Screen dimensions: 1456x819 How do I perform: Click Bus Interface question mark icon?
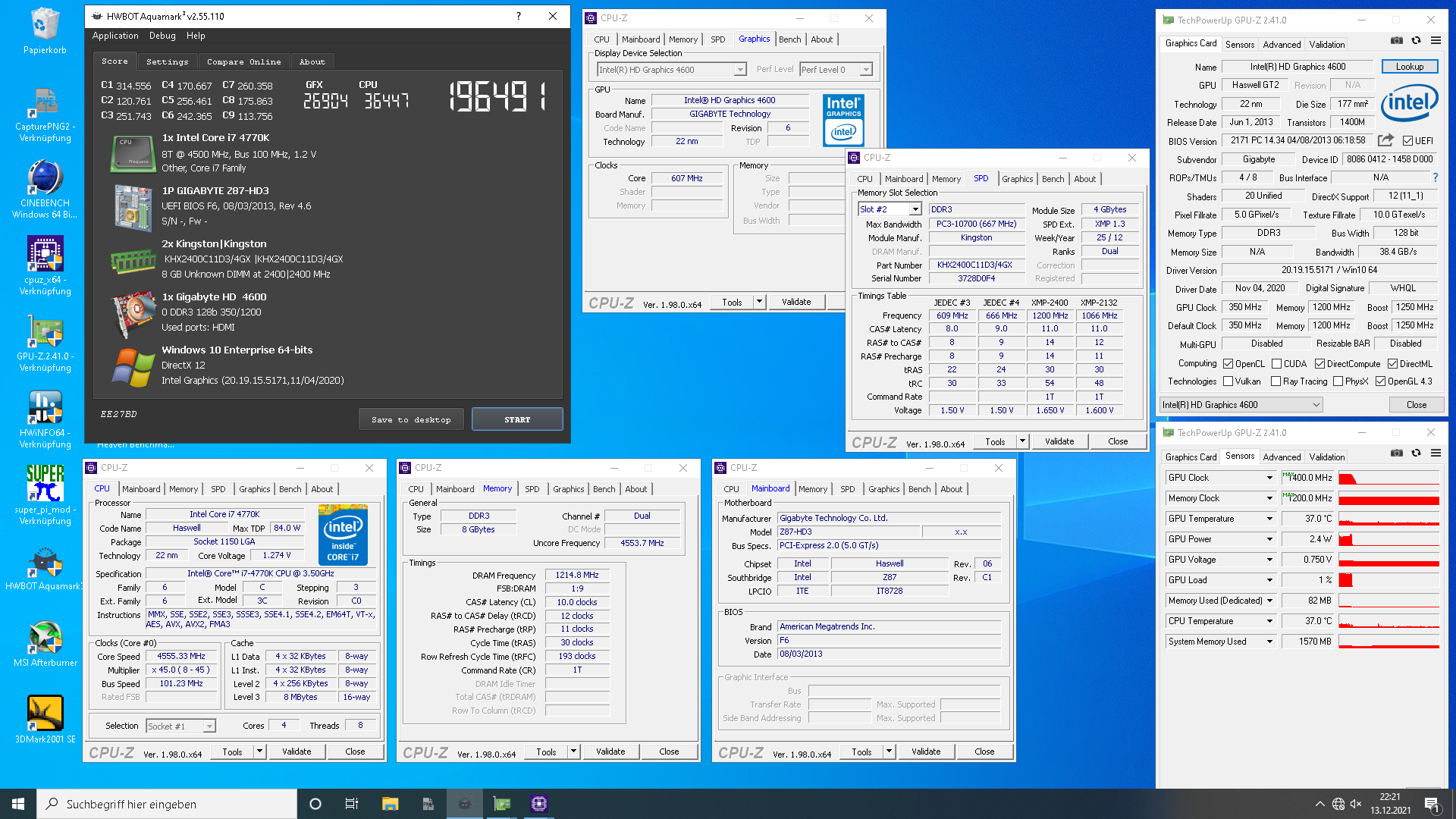click(1435, 177)
